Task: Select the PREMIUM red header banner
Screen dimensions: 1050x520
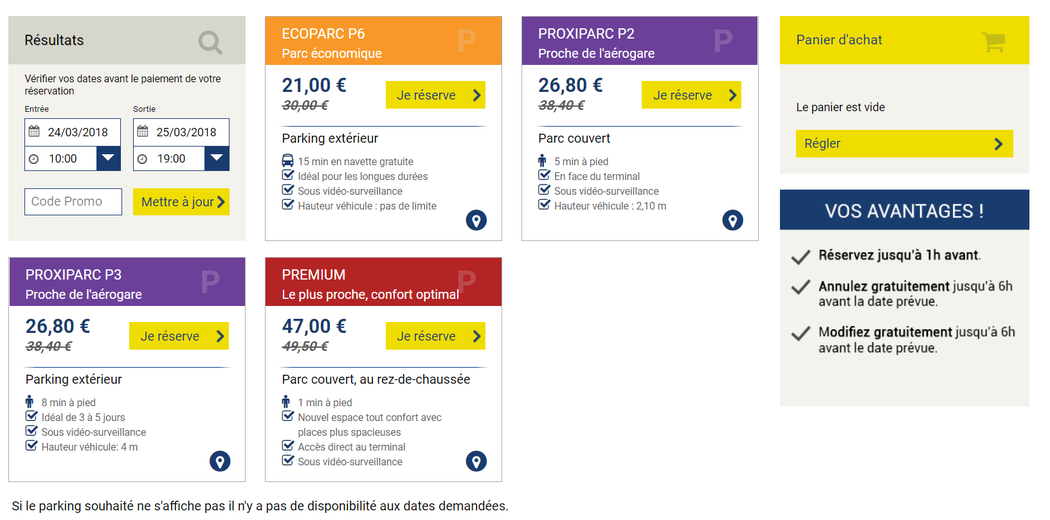Action: tap(383, 283)
